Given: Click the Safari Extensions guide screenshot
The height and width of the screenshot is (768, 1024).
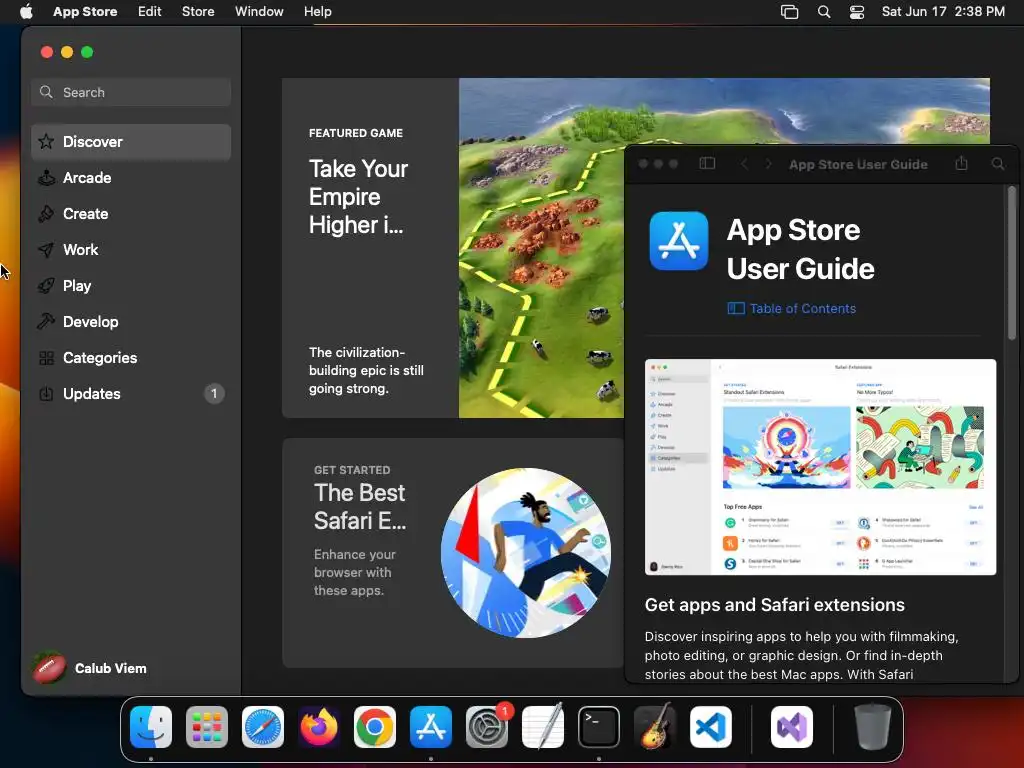Looking at the screenshot, I should [820, 467].
